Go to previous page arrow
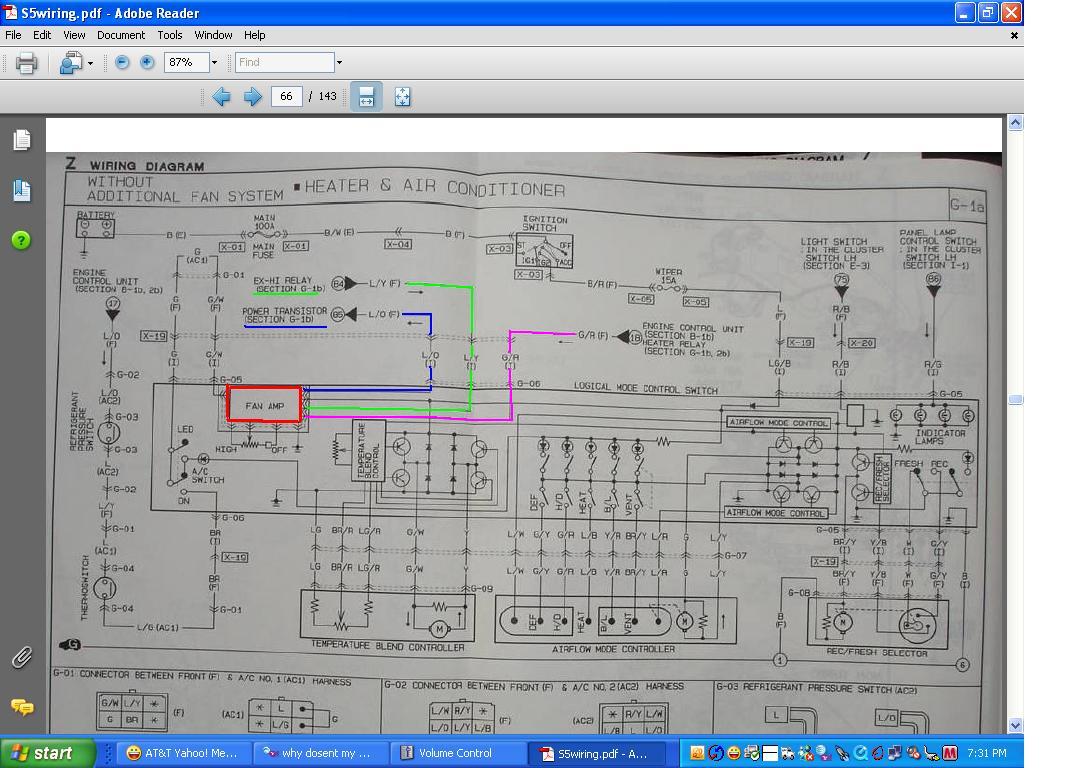Screen dimensions: 1068x768 click(x=221, y=97)
